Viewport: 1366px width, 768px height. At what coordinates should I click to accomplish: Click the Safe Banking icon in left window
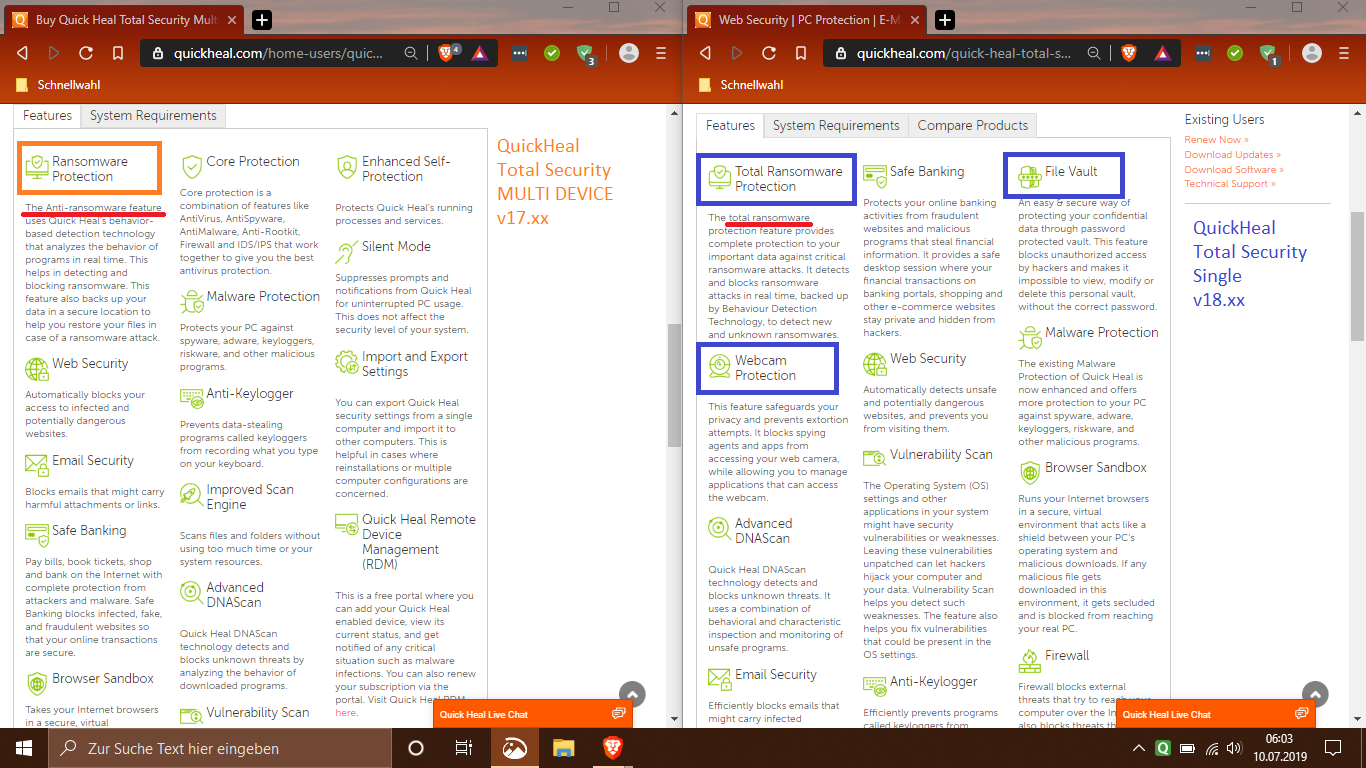pyautogui.click(x=37, y=535)
